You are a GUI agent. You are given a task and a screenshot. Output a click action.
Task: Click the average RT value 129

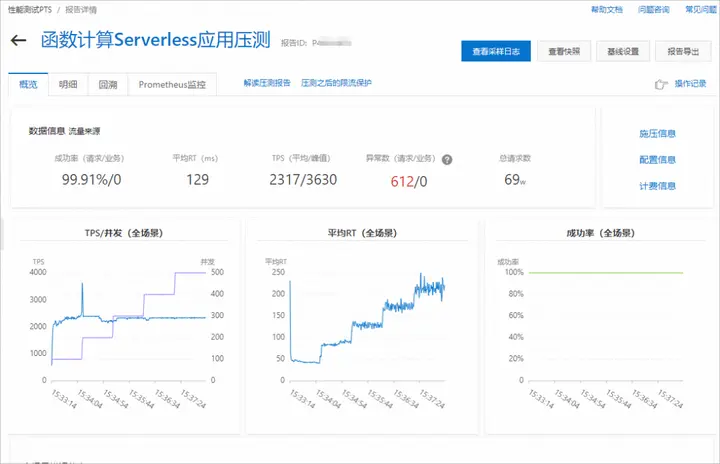click(197, 180)
